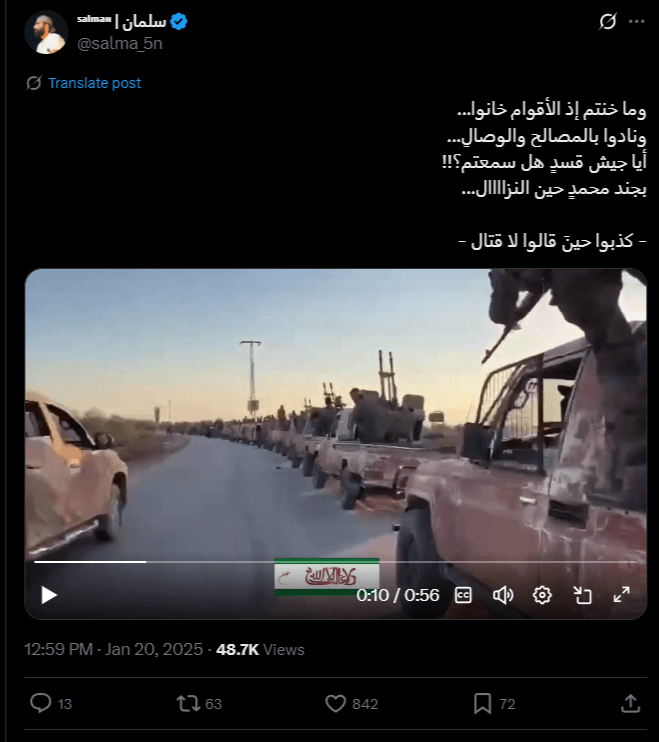Expand video to fullscreen
Image resolution: width=659 pixels, height=742 pixels.
click(622, 595)
